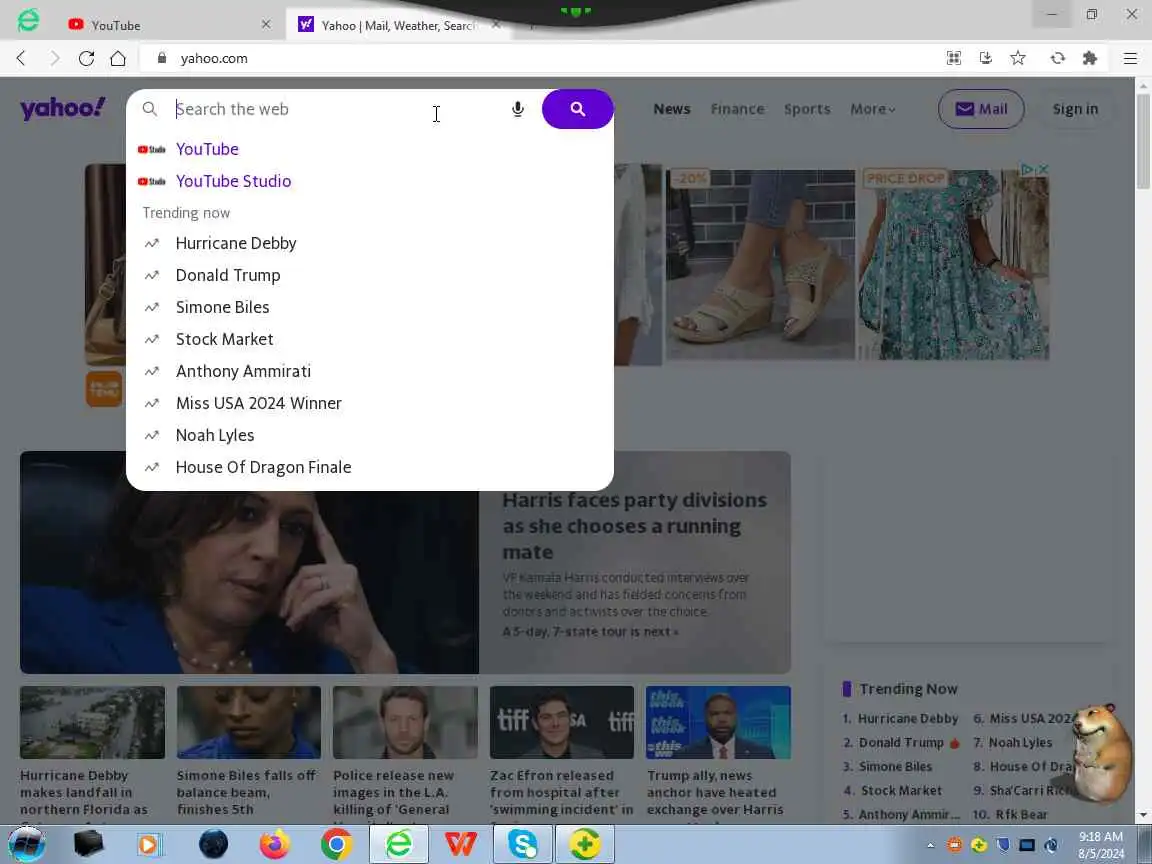Start voice search with microphone icon
This screenshot has height=864, width=1152.
pos(518,109)
